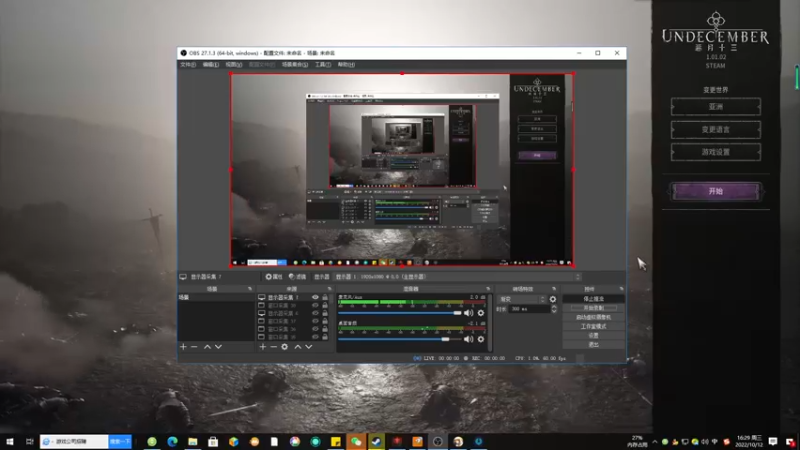Hide the 显示器采集 7 source
The image size is (800, 450).
(x=315, y=297)
